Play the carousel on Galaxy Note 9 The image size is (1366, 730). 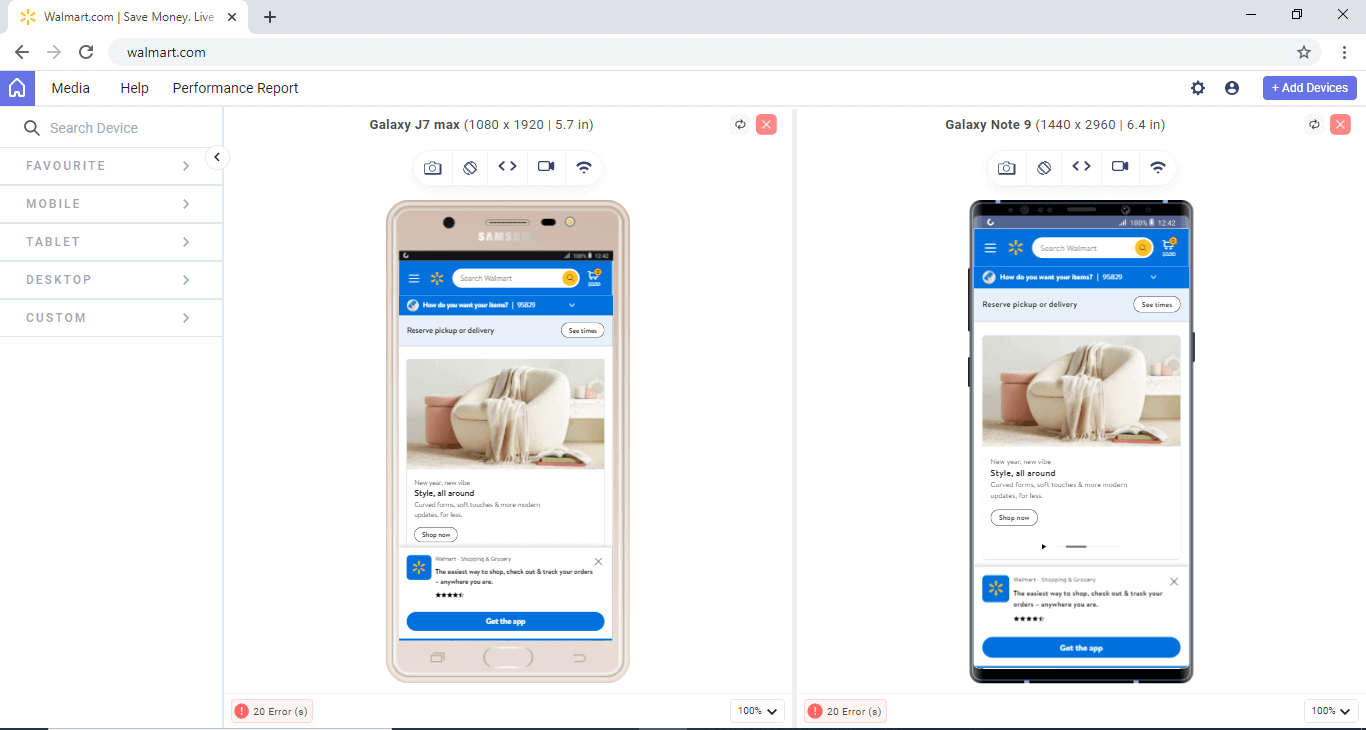pyautogui.click(x=1044, y=546)
